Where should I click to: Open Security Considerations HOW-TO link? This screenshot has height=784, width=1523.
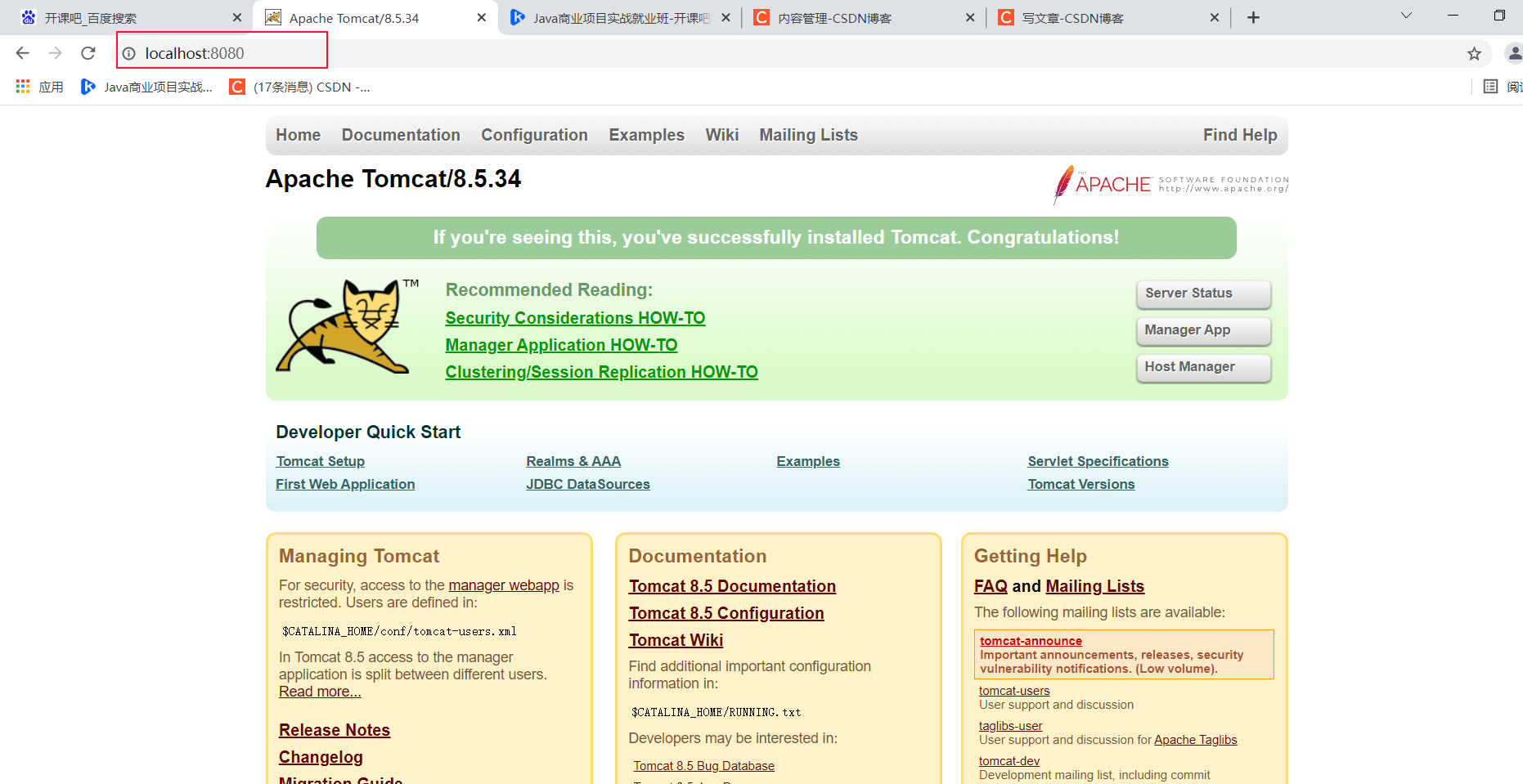click(575, 318)
